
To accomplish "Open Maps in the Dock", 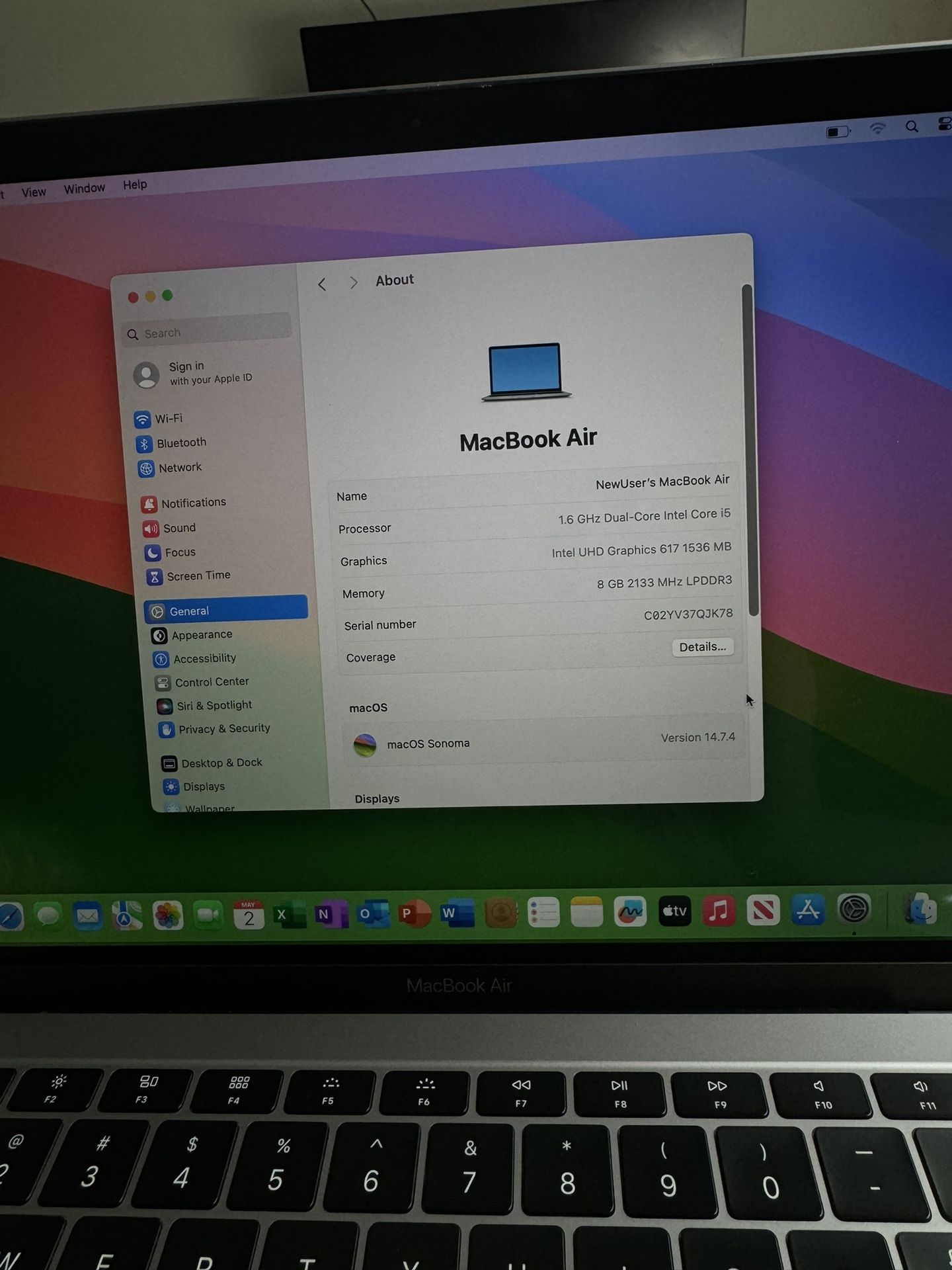I will click(x=127, y=915).
